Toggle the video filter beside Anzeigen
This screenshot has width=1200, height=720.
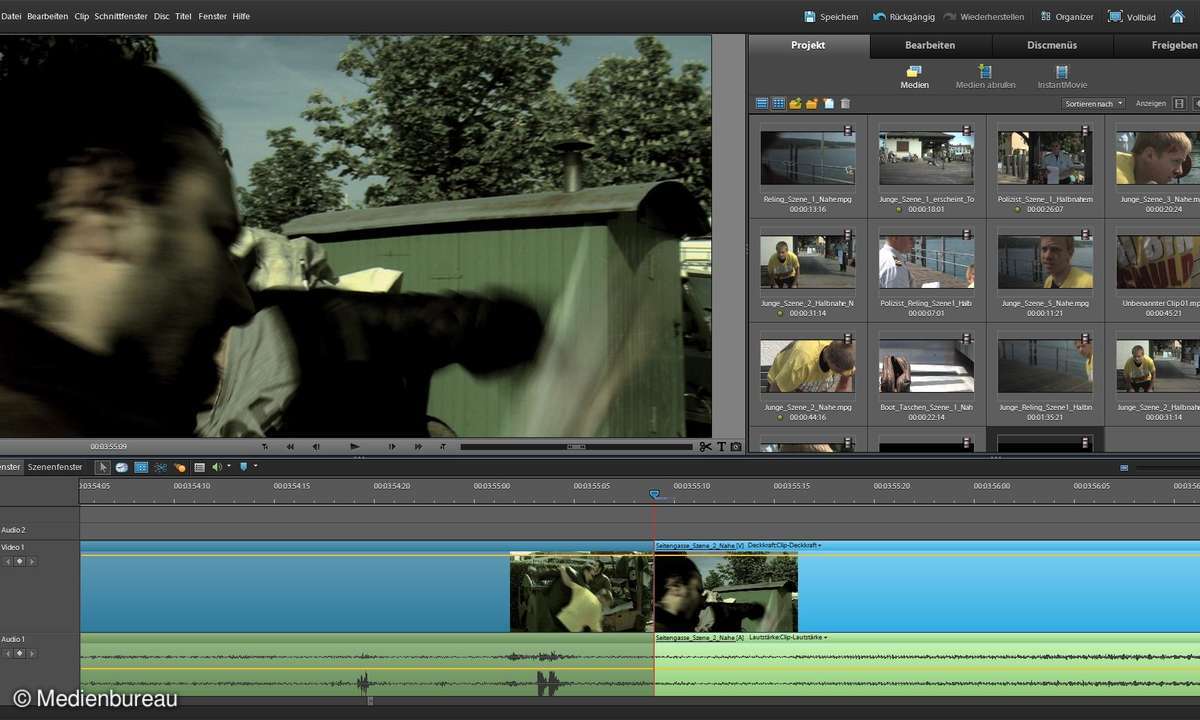point(1179,103)
